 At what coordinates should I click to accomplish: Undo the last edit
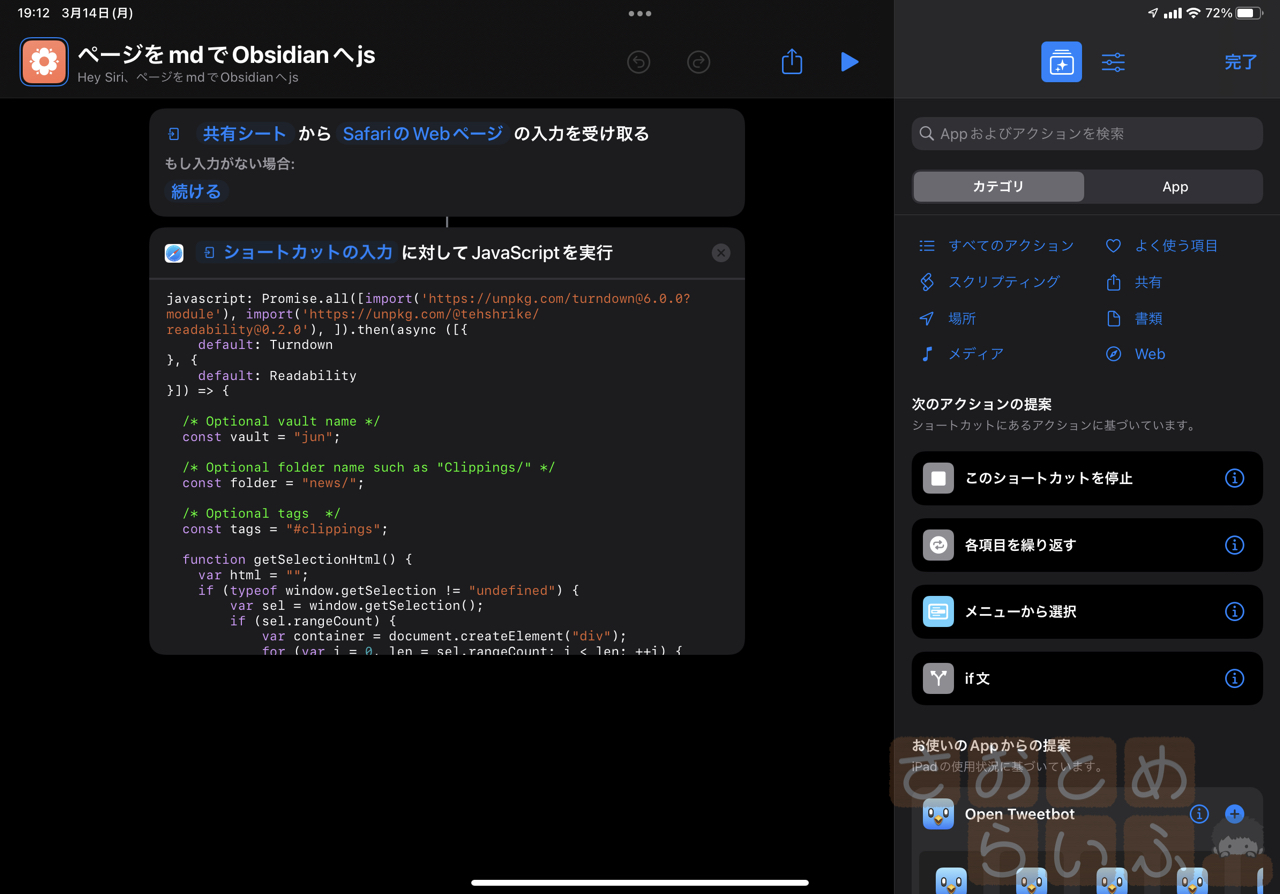639,62
